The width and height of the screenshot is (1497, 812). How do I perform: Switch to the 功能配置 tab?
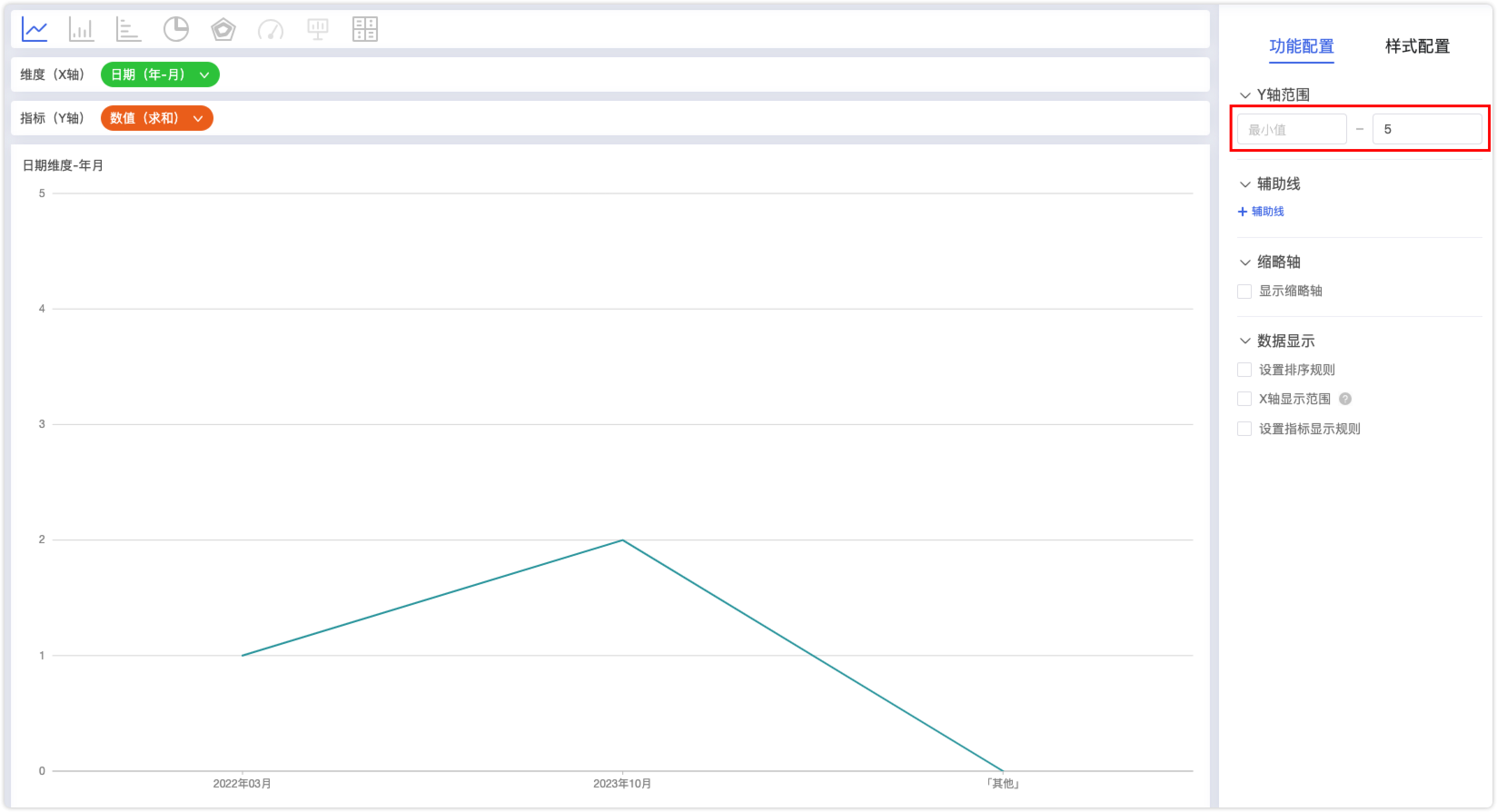[x=1302, y=46]
